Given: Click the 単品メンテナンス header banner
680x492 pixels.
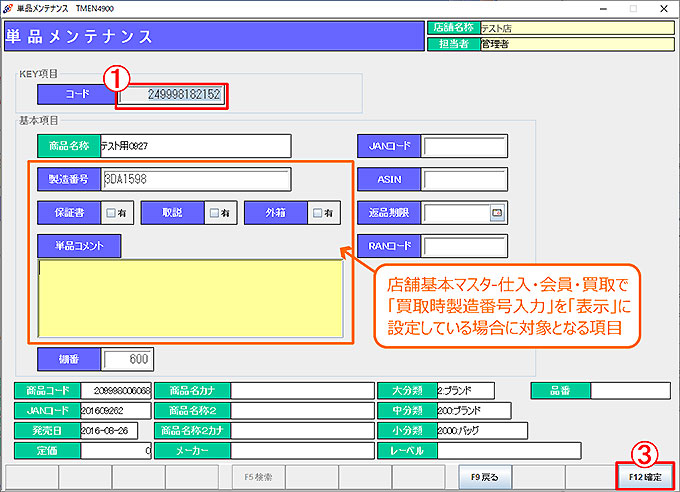Looking at the screenshot, I should 214,36.
